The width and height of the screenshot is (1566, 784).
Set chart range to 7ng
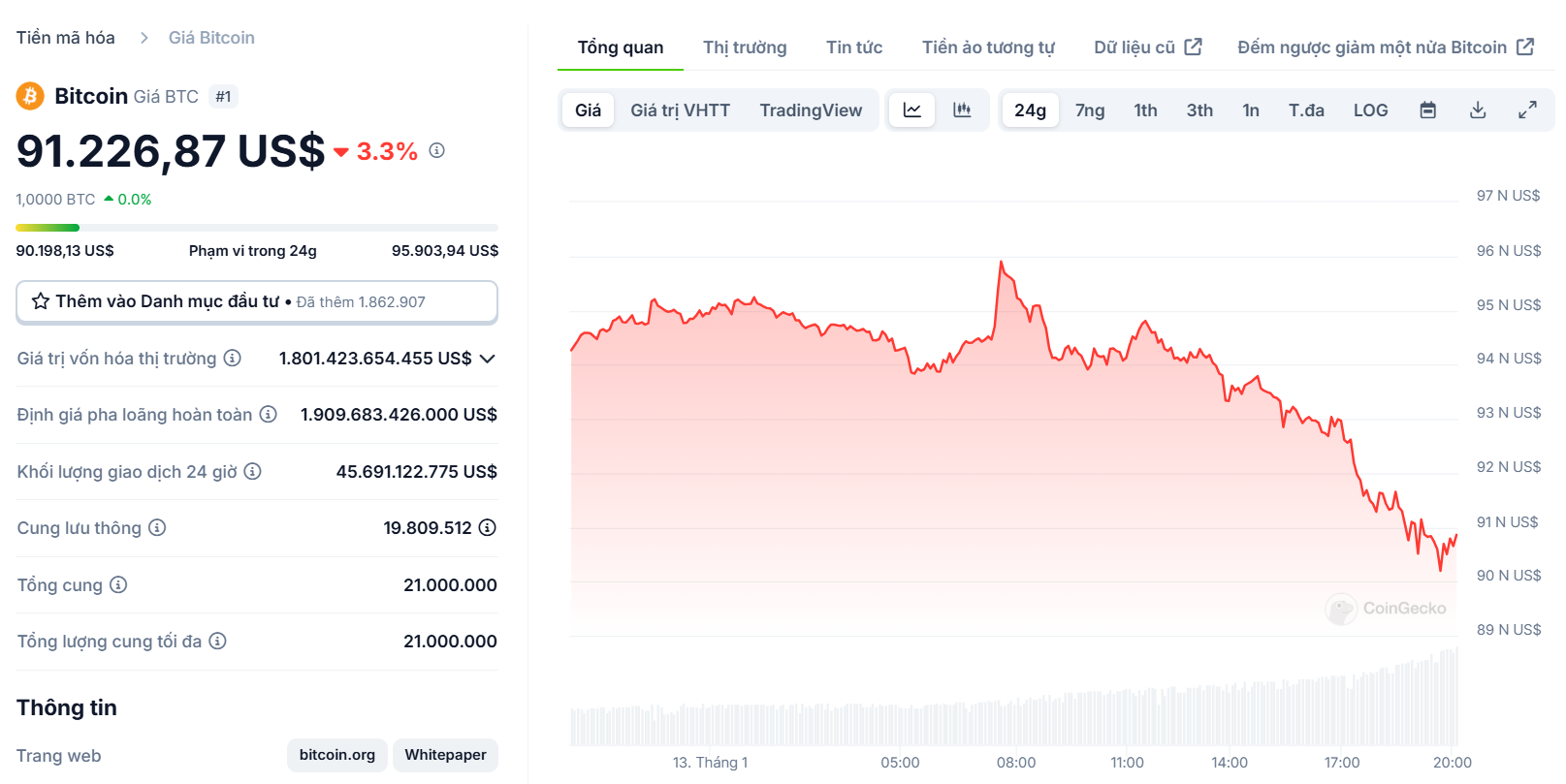point(1090,110)
